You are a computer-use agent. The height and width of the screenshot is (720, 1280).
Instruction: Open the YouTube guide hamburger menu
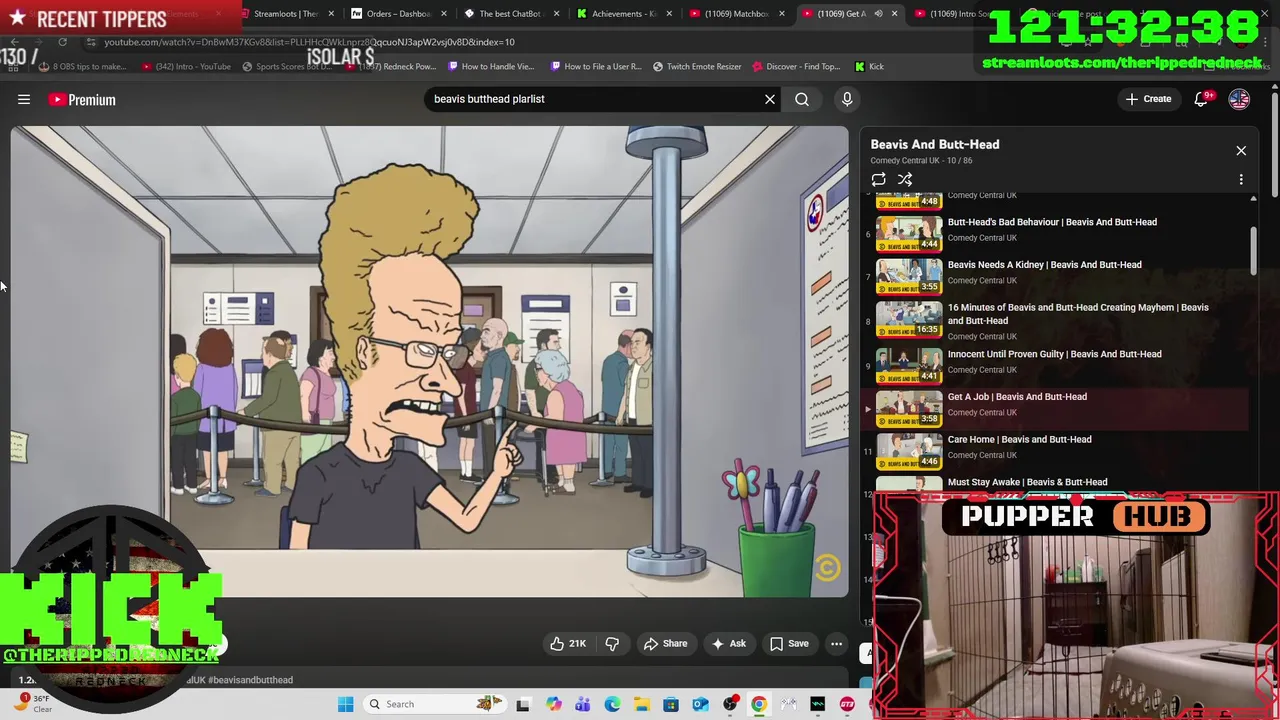click(24, 99)
